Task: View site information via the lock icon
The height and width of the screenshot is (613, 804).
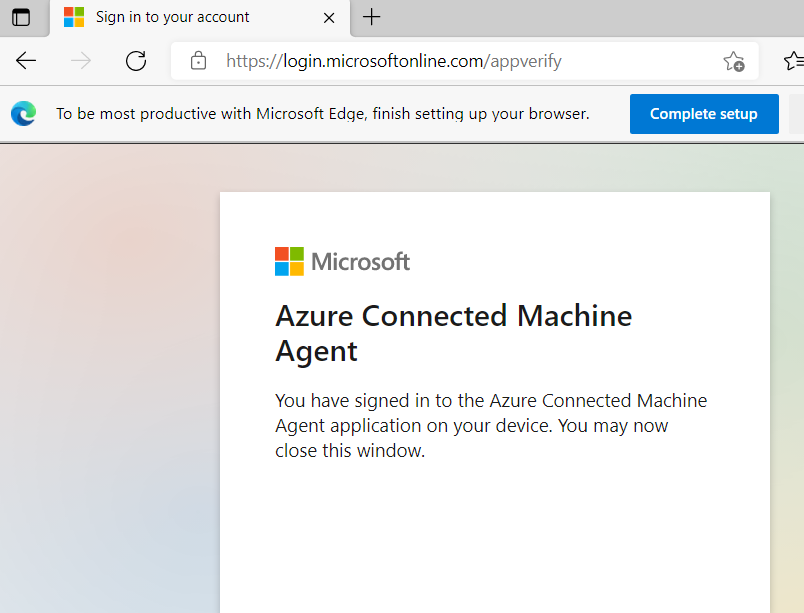Action: [198, 61]
